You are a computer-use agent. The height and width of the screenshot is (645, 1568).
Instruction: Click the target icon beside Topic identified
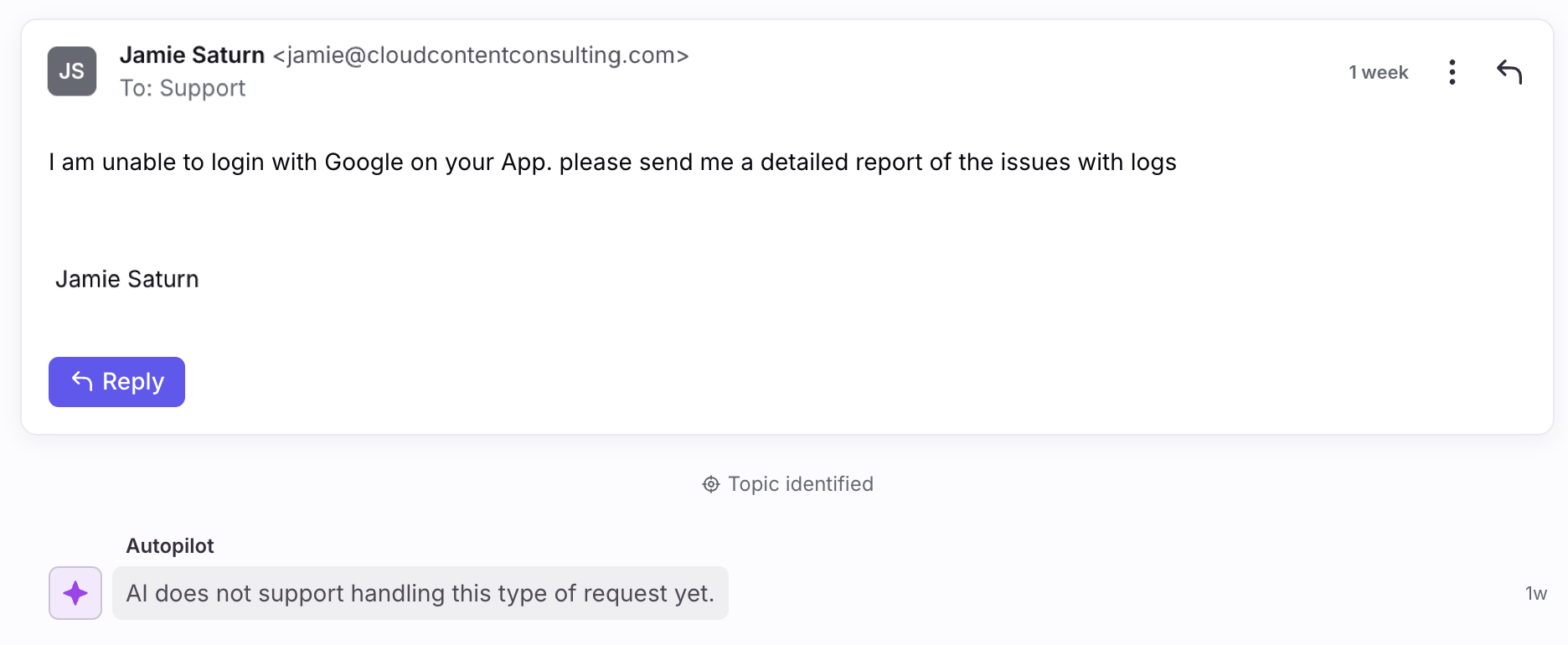point(711,484)
